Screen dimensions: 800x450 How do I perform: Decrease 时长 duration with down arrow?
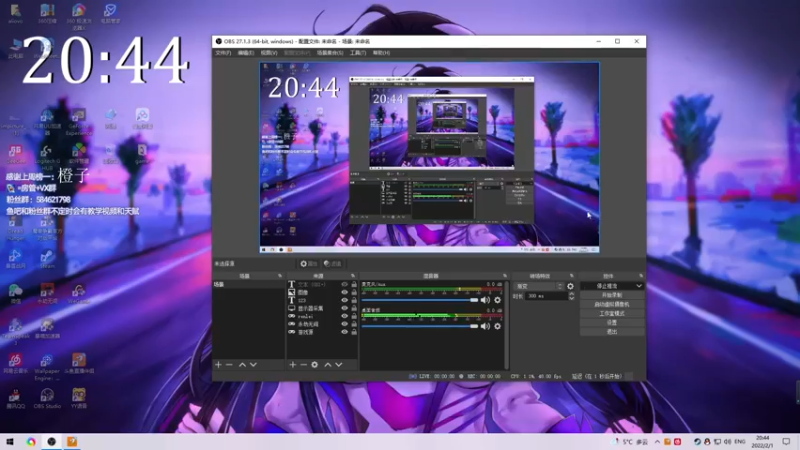[x=571, y=298]
